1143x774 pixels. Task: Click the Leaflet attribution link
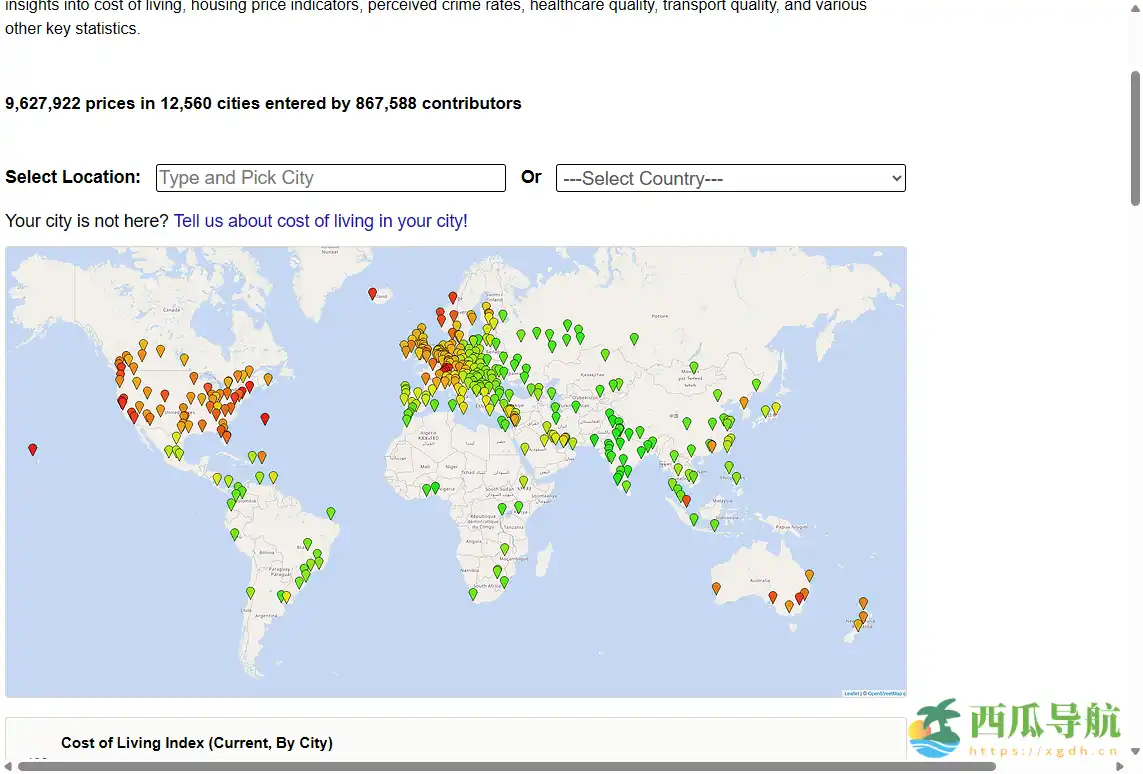click(851, 693)
